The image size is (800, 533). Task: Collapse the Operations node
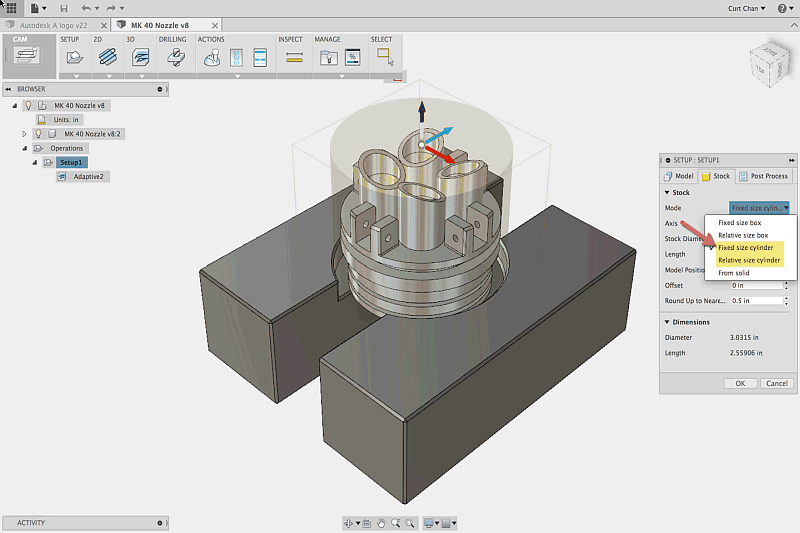point(24,148)
